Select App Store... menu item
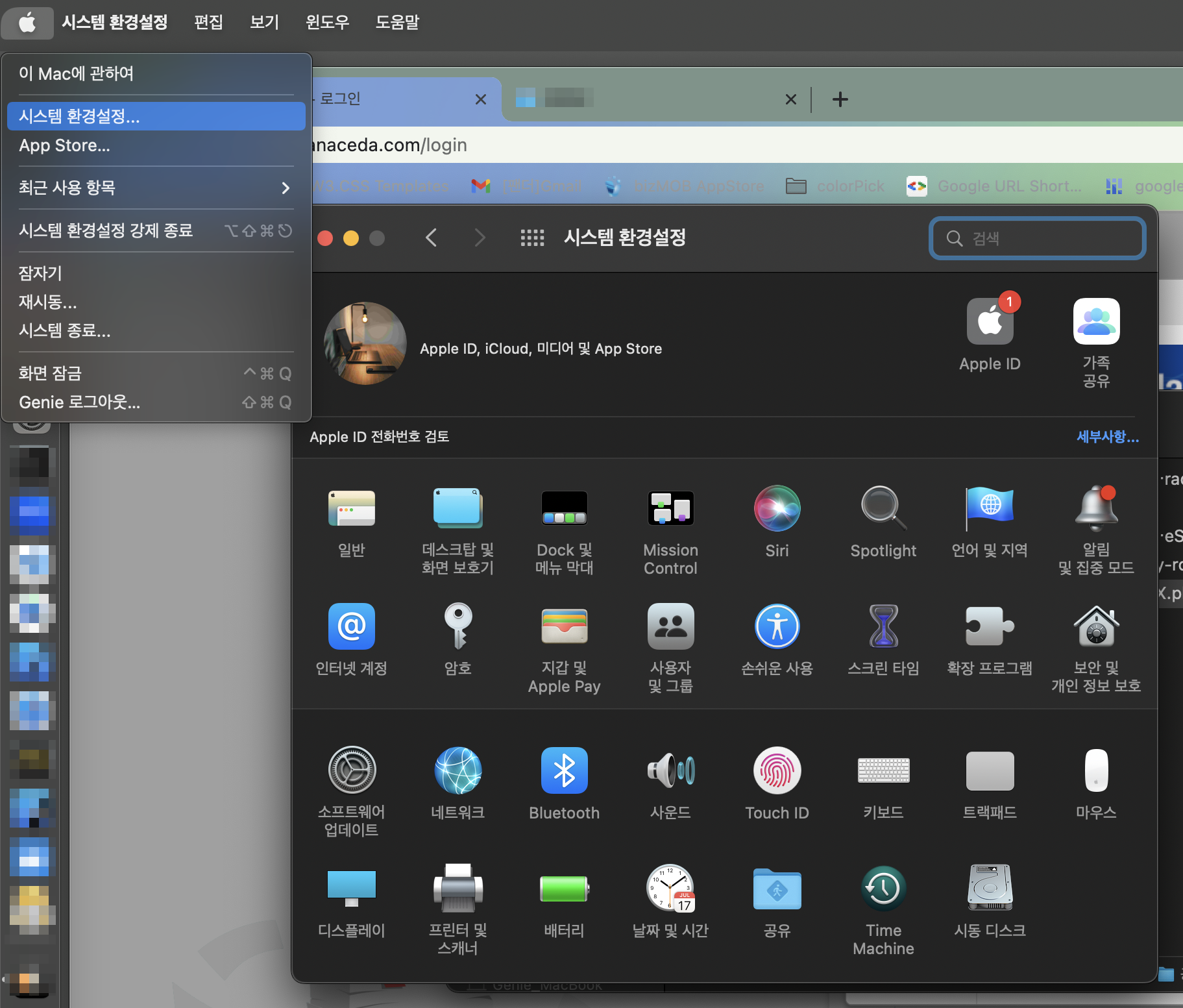 [156, 145]
